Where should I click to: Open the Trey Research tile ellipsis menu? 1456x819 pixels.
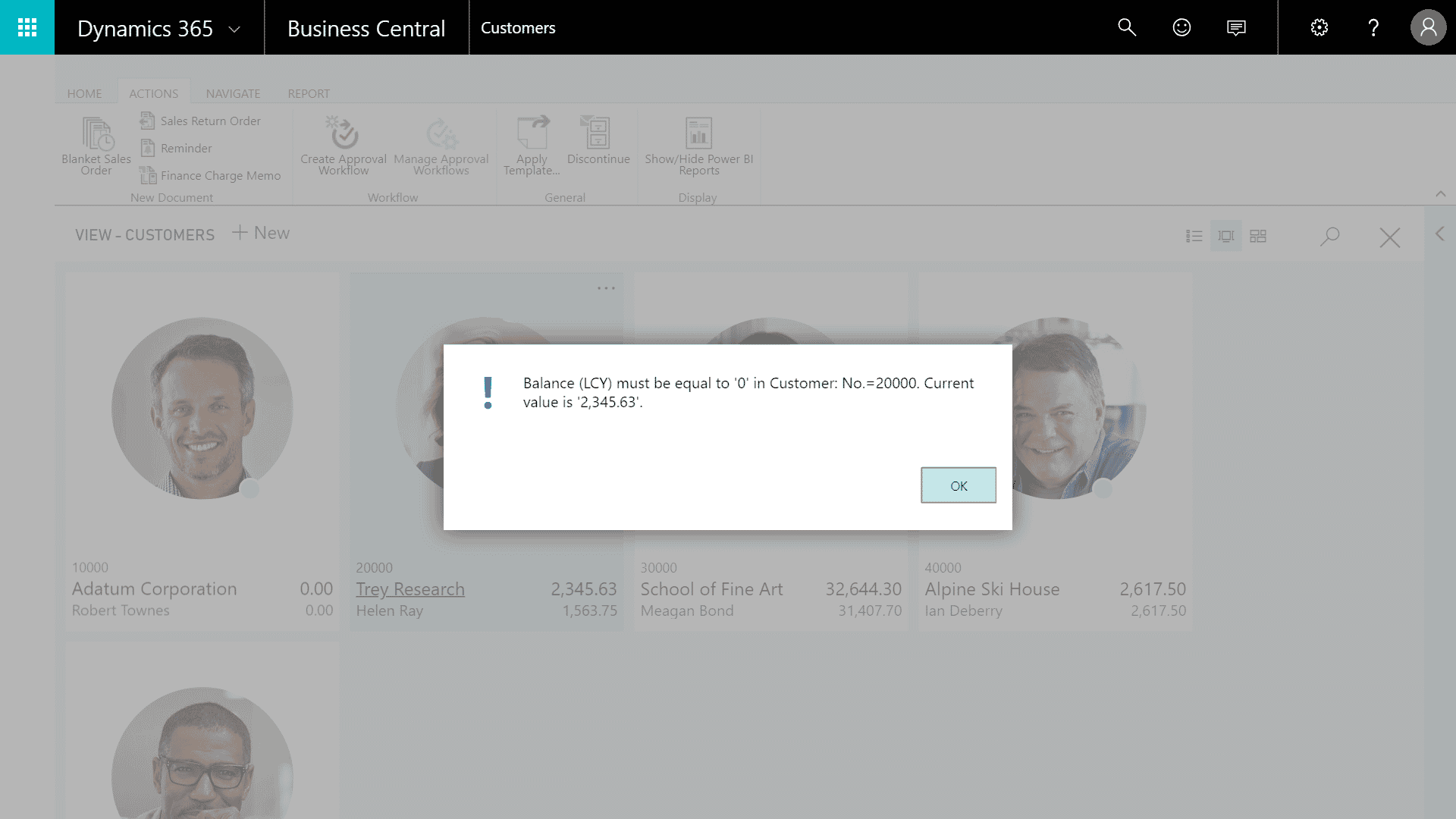(x=606, y=288)
